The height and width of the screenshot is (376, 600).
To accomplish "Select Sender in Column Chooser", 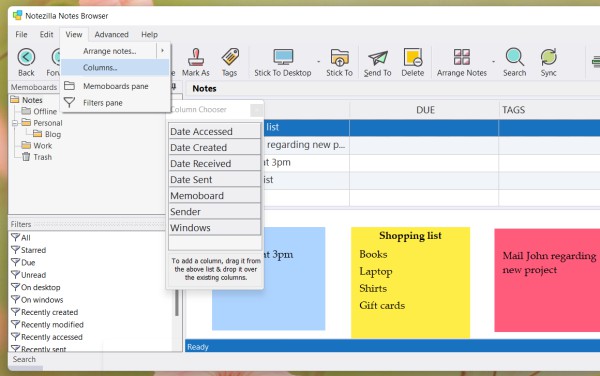I will pyautogui.click(x=214, y=212).
